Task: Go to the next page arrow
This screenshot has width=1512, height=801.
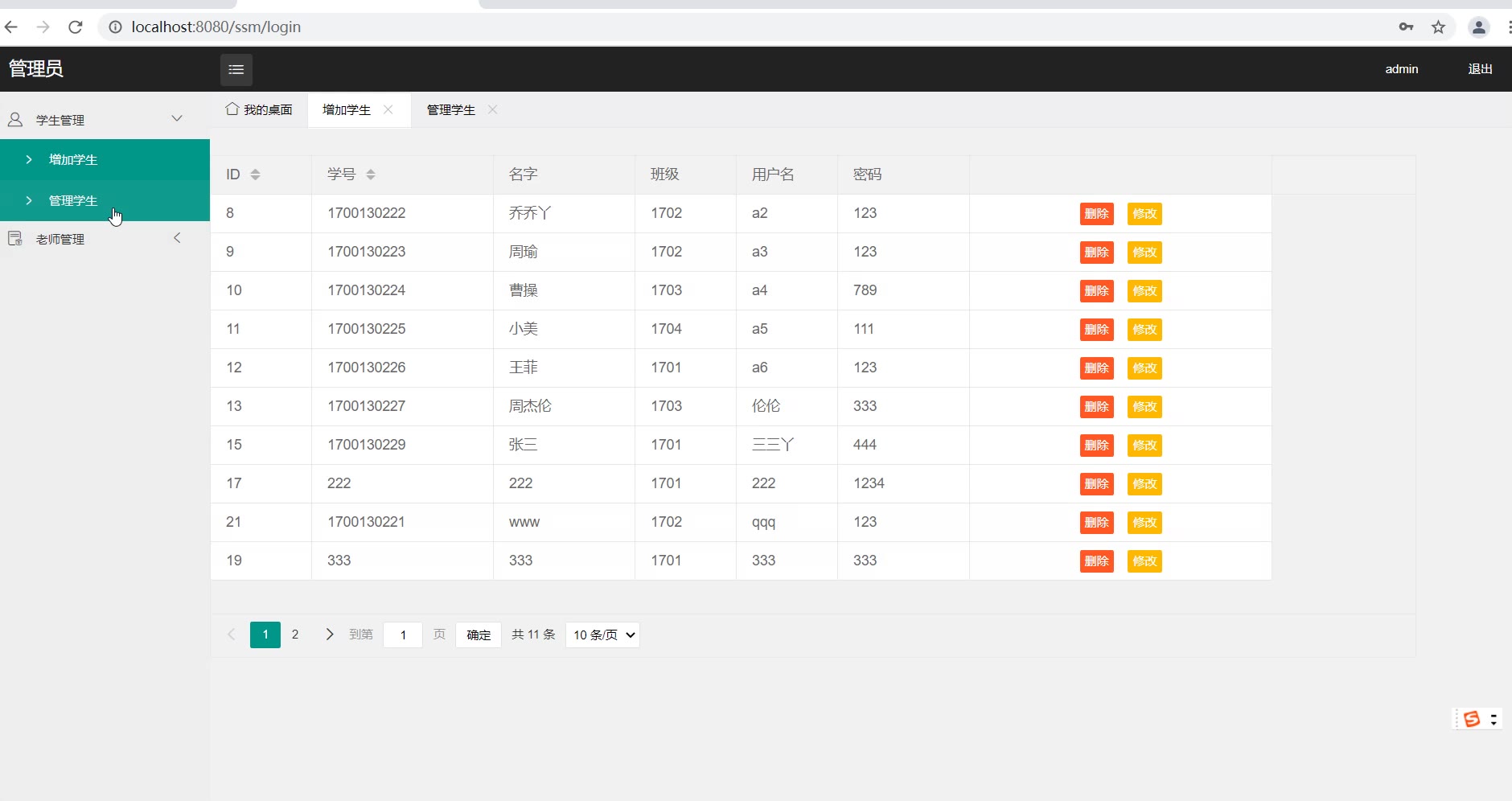Action: click(329, 635)
